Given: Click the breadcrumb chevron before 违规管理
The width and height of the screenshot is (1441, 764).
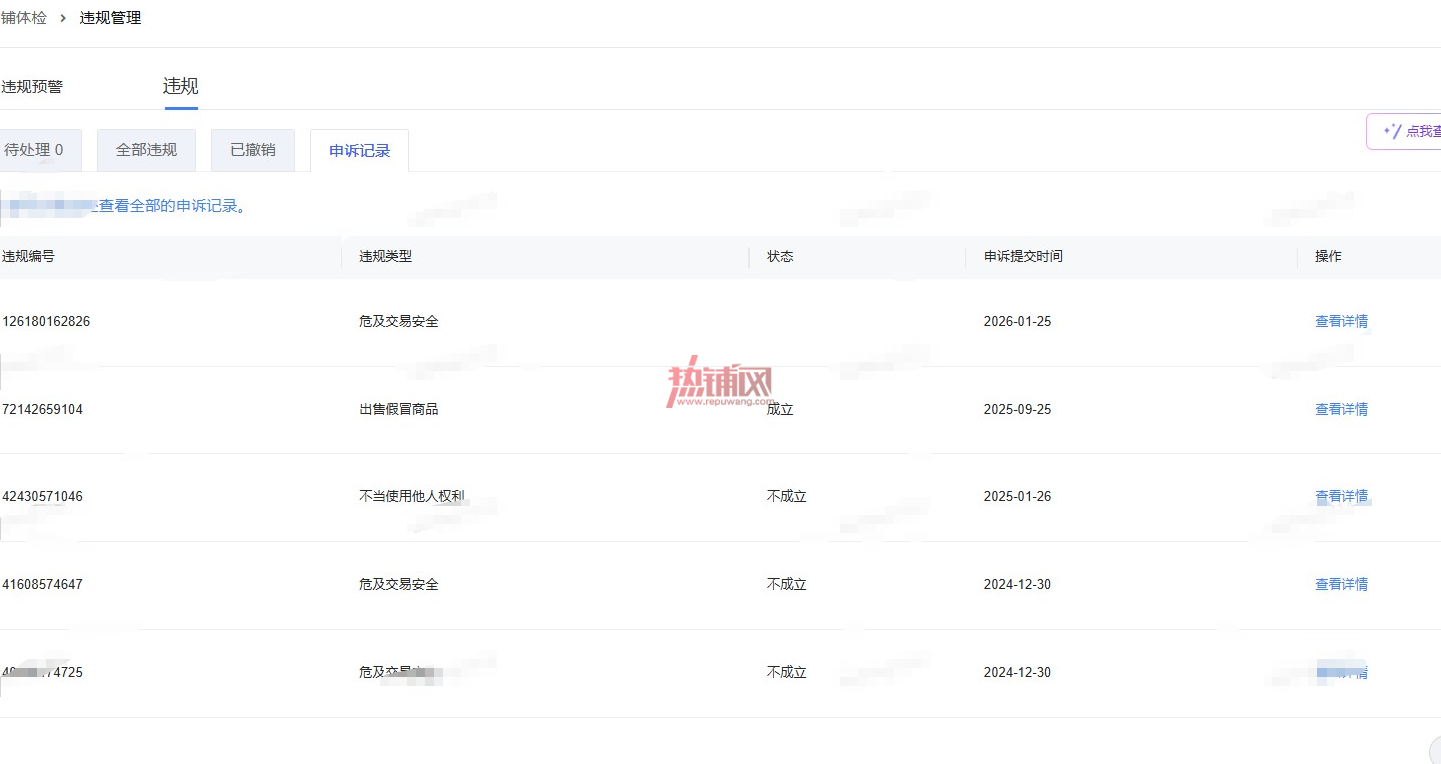Looking at the screenshot, I should click(x=63, y=18).
